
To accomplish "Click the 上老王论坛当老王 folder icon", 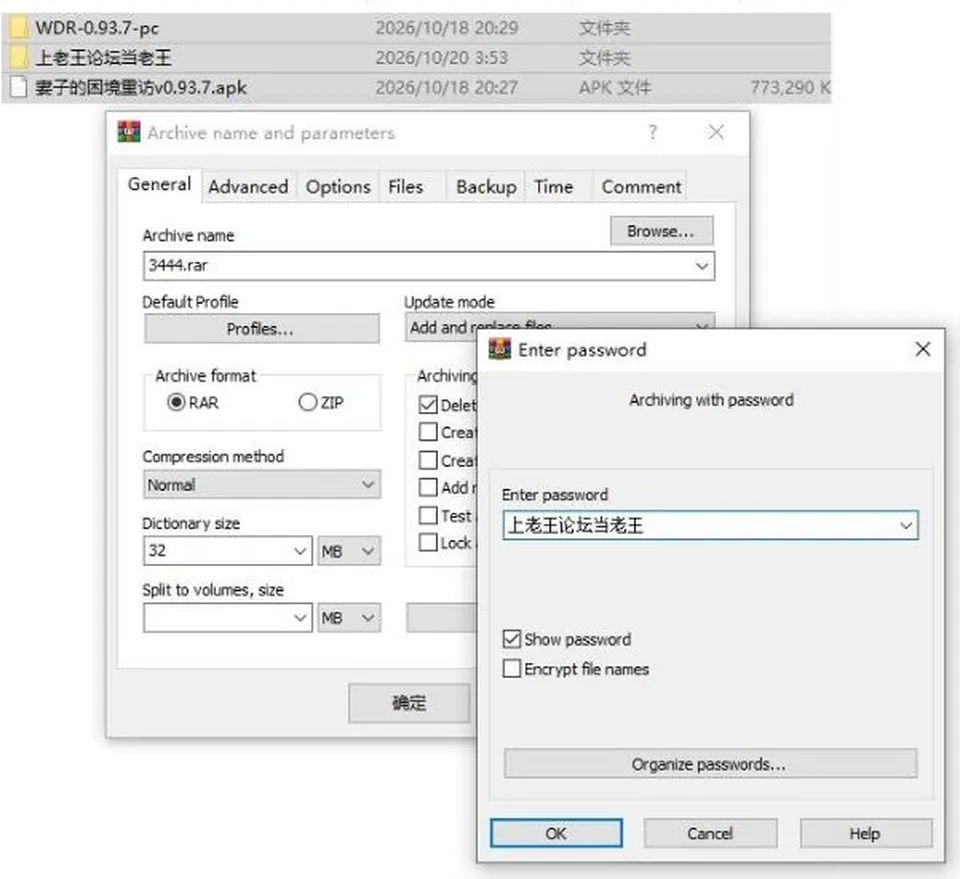I will 18,58.
